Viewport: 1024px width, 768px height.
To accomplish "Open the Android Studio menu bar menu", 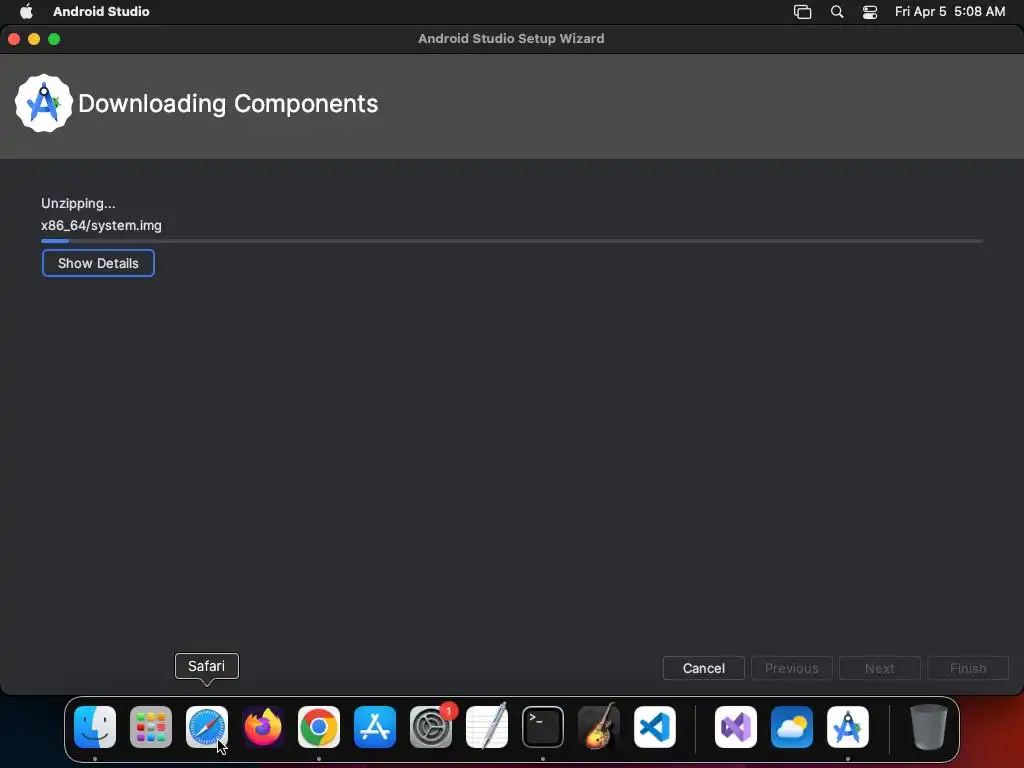I will tap(101, 11).
